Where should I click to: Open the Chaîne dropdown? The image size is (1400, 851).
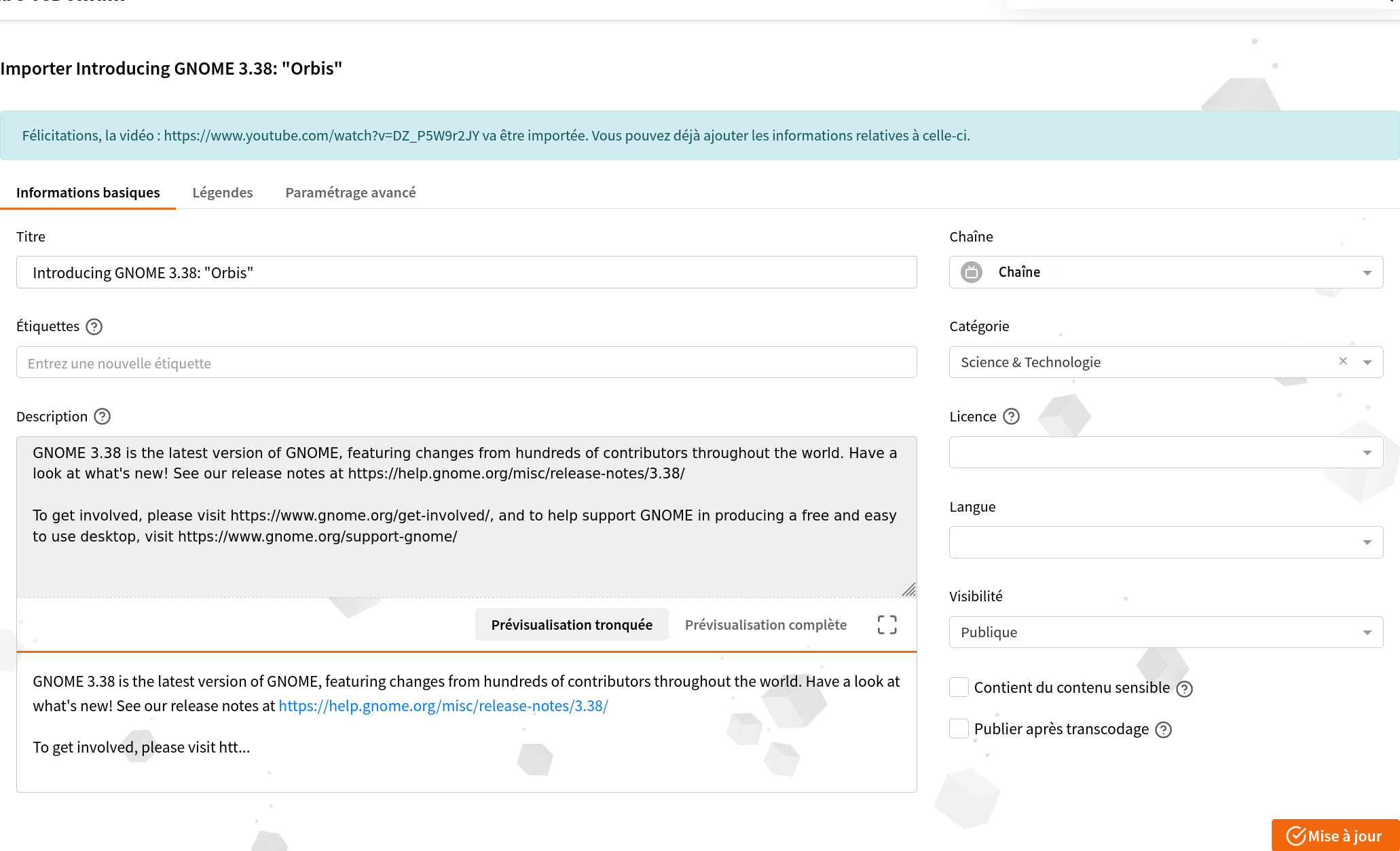1165,272
